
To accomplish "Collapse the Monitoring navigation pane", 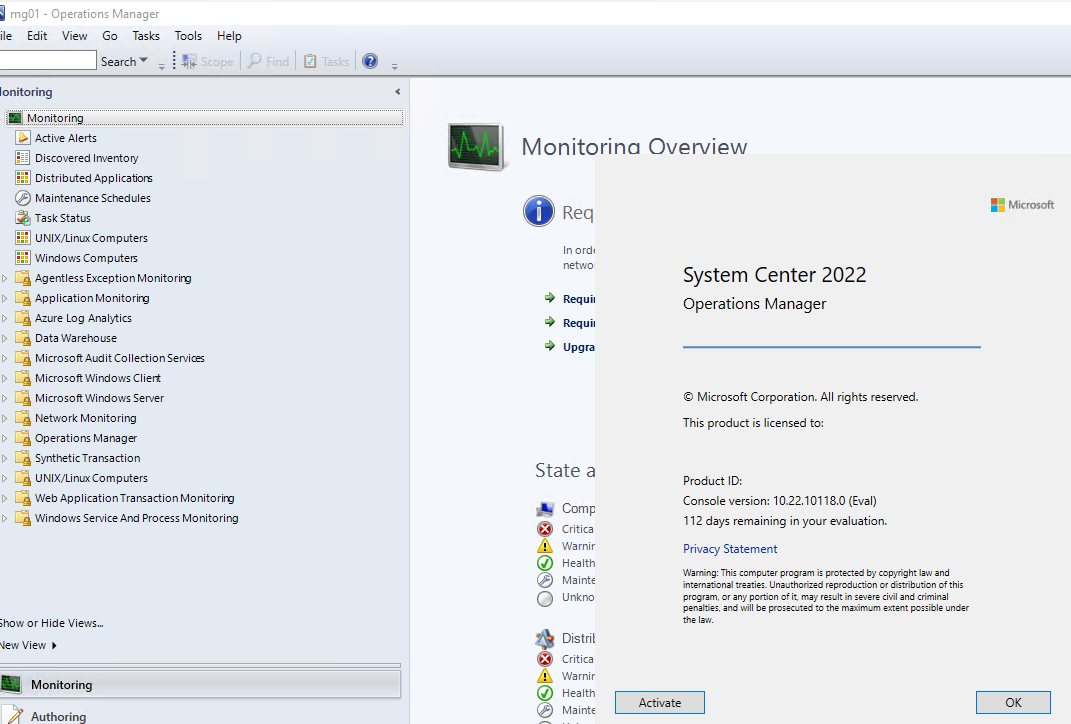I will 396,91.
